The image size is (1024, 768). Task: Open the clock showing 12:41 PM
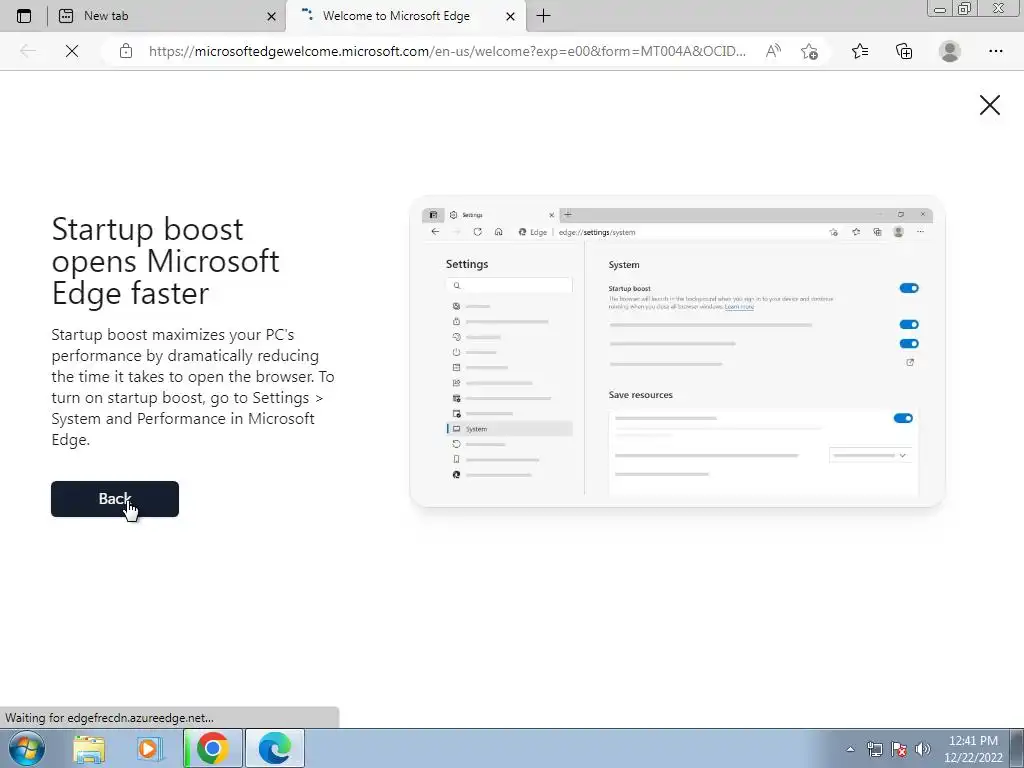(x=973, y=749)
